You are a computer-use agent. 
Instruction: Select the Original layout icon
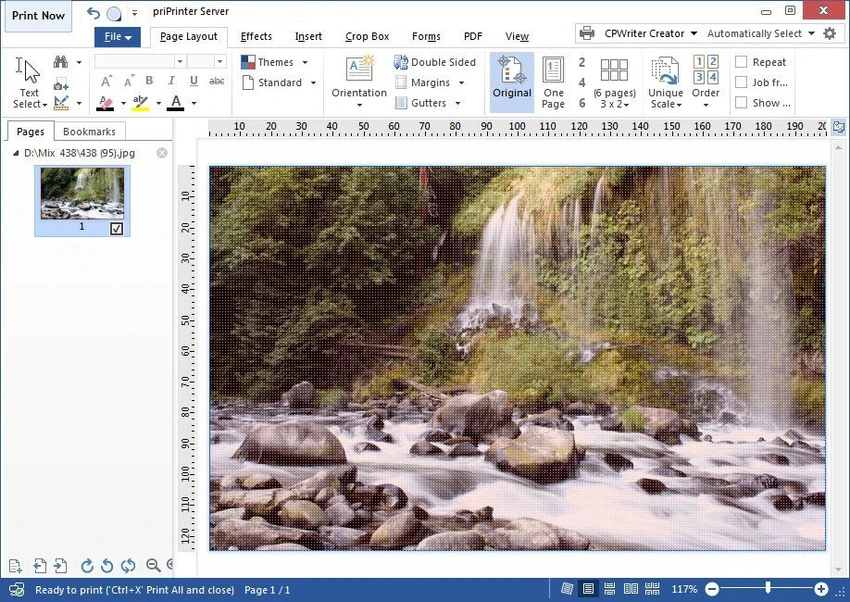512,82
